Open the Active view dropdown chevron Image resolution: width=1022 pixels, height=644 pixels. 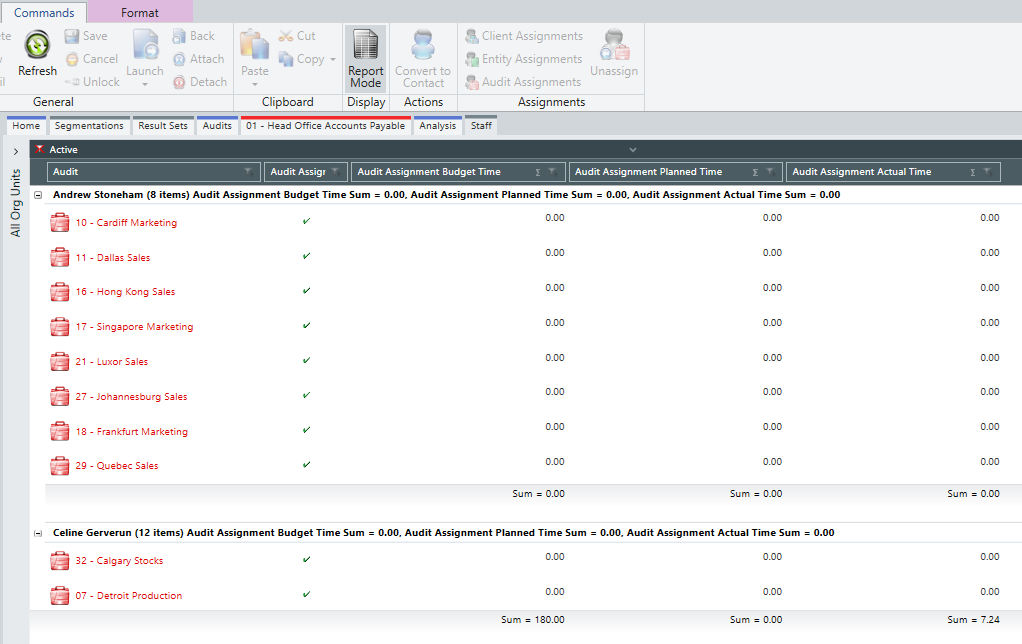click(x=632, y=150)
